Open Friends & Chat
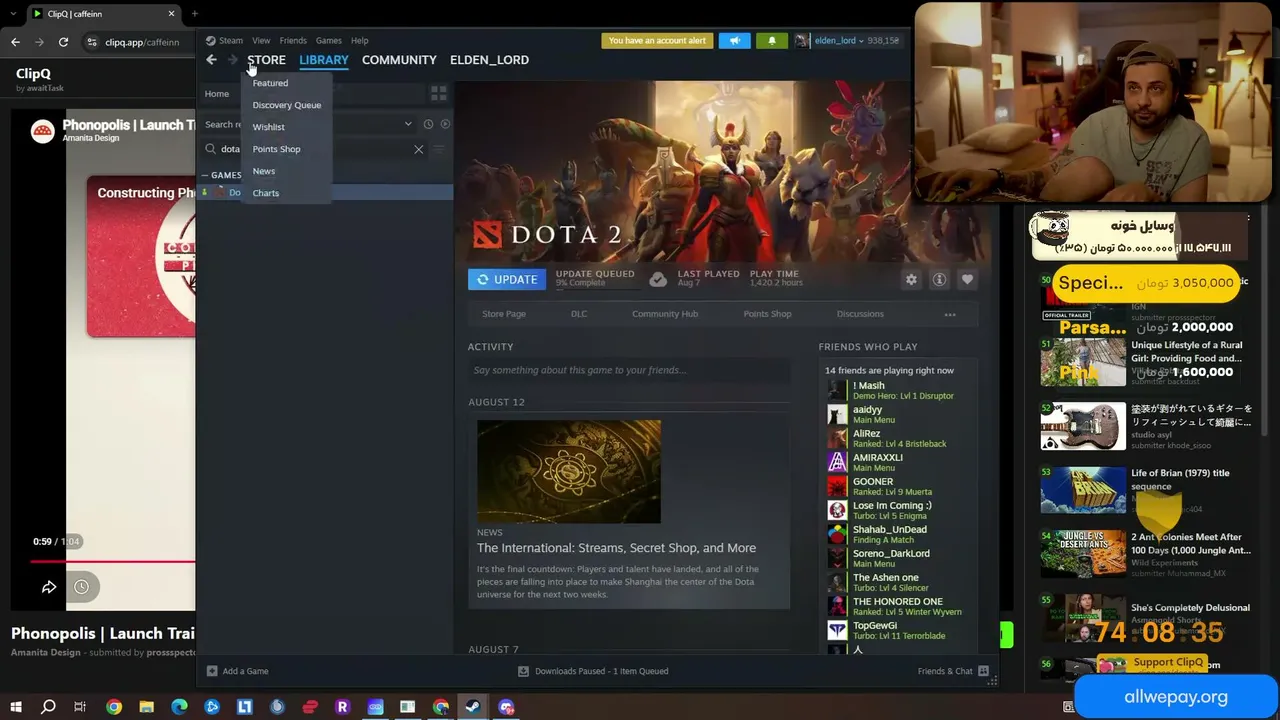 [953, 671]
